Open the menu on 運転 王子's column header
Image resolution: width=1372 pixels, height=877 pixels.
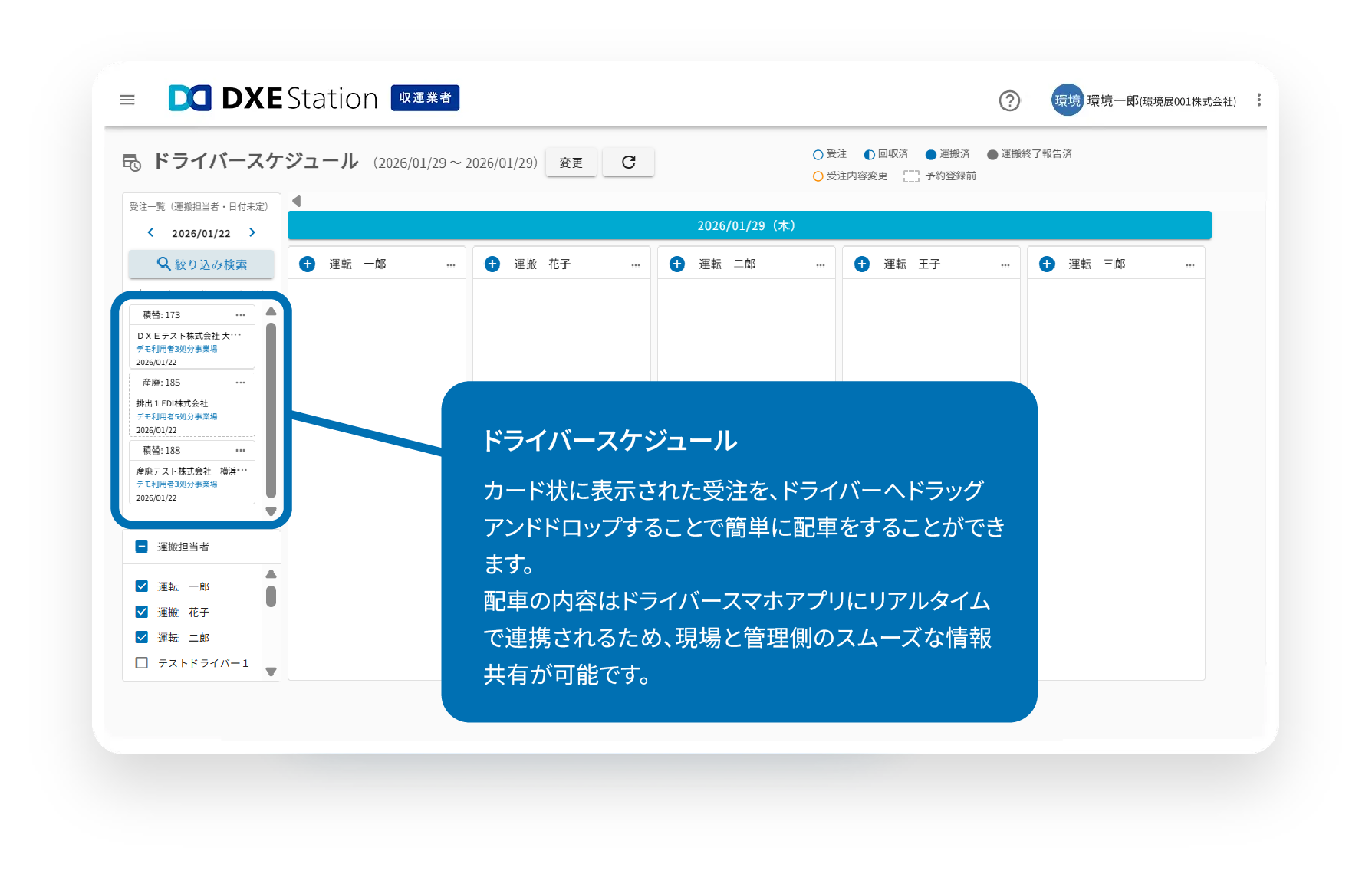point(1005,263)
